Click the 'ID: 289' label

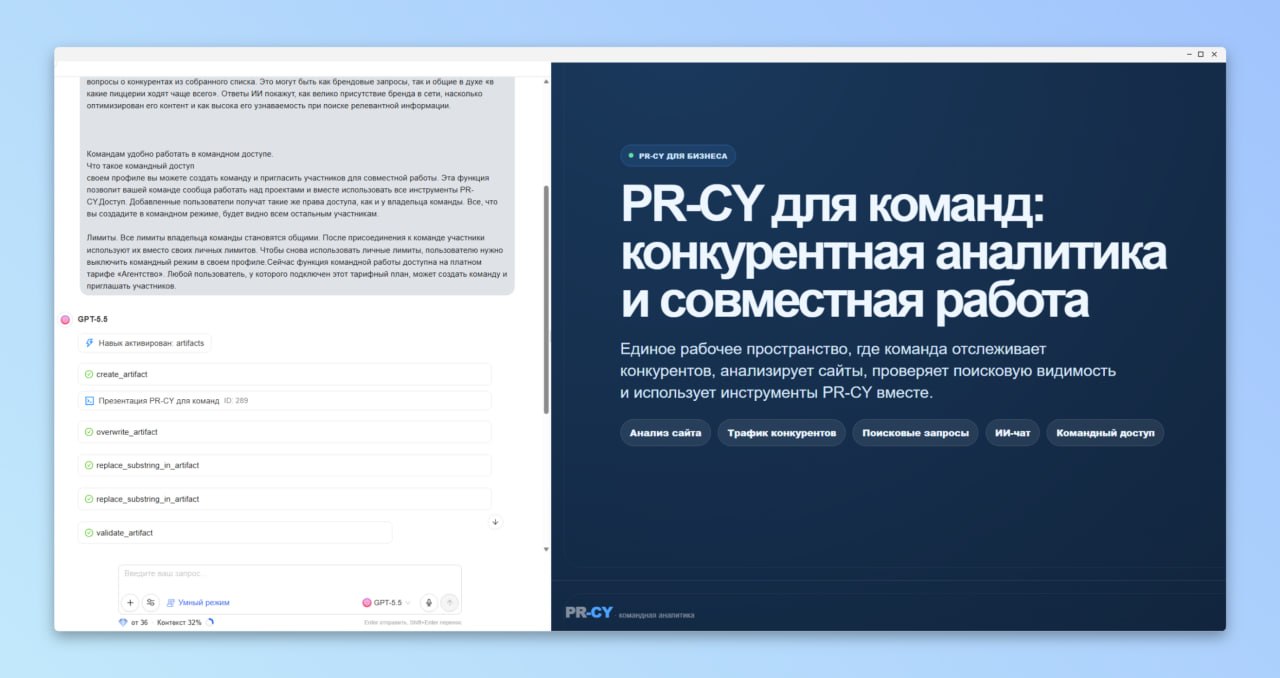click(x=236, y=401)
